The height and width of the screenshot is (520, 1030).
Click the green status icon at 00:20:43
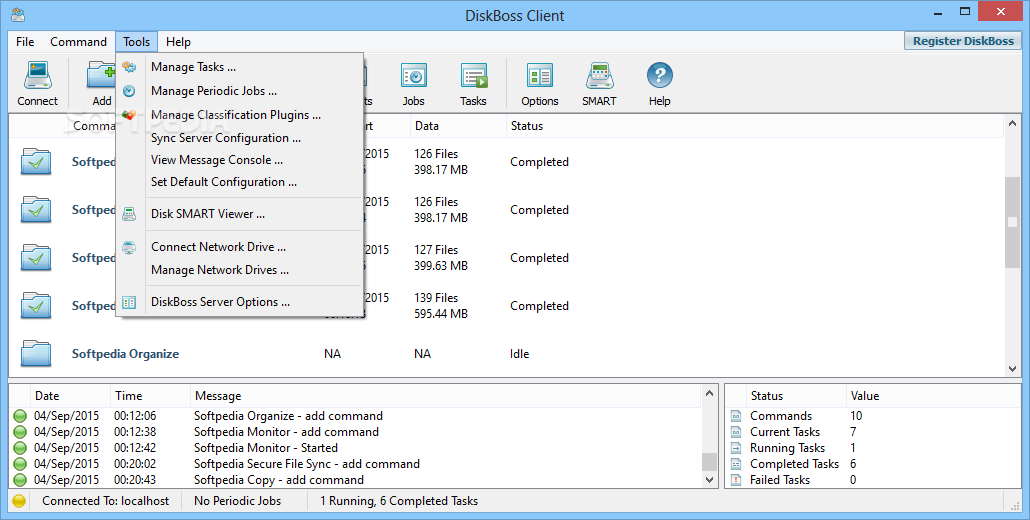[20, 480]
